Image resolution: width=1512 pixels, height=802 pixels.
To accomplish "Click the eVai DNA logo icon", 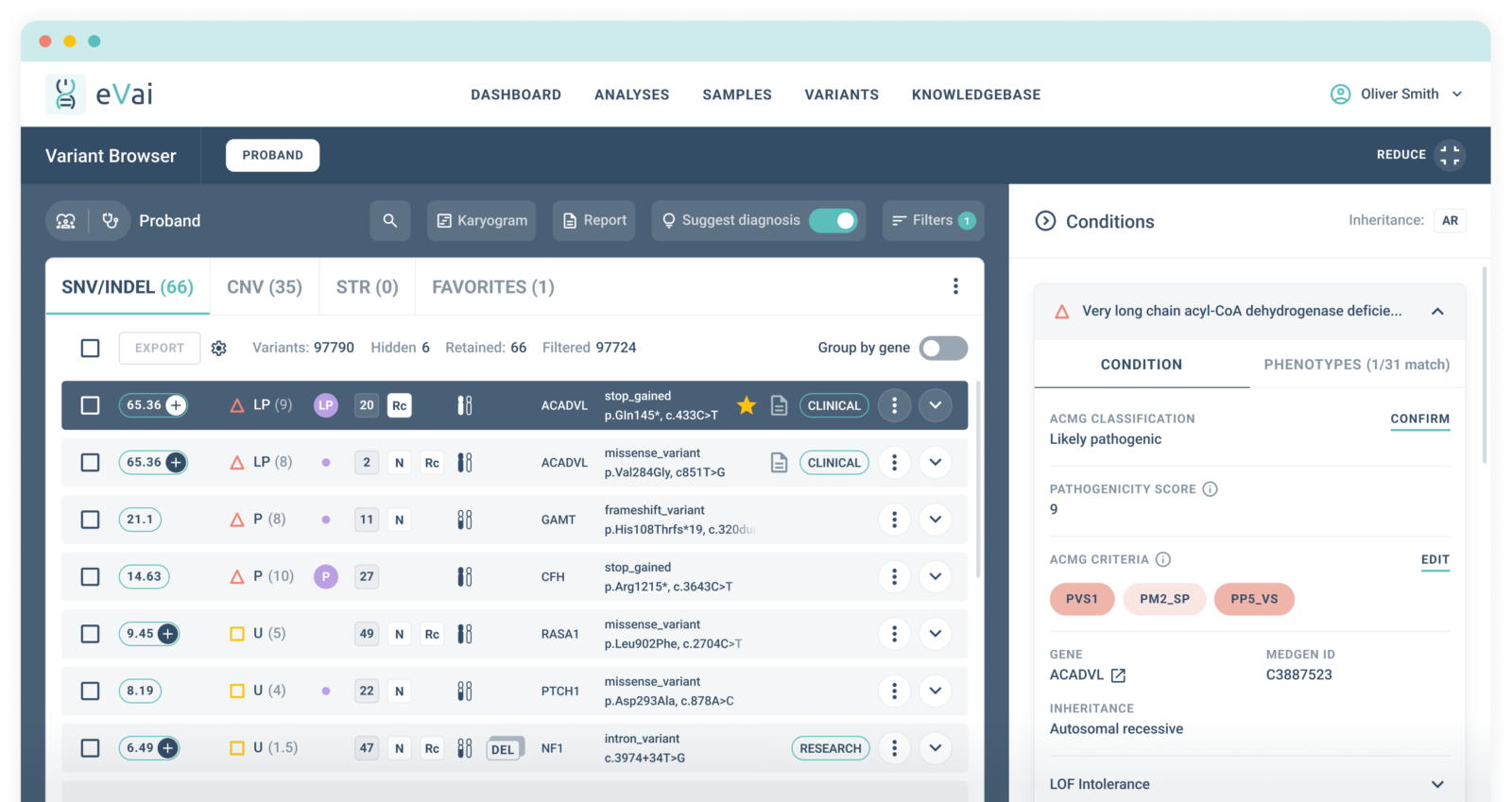I will click(x=65, y=94).
